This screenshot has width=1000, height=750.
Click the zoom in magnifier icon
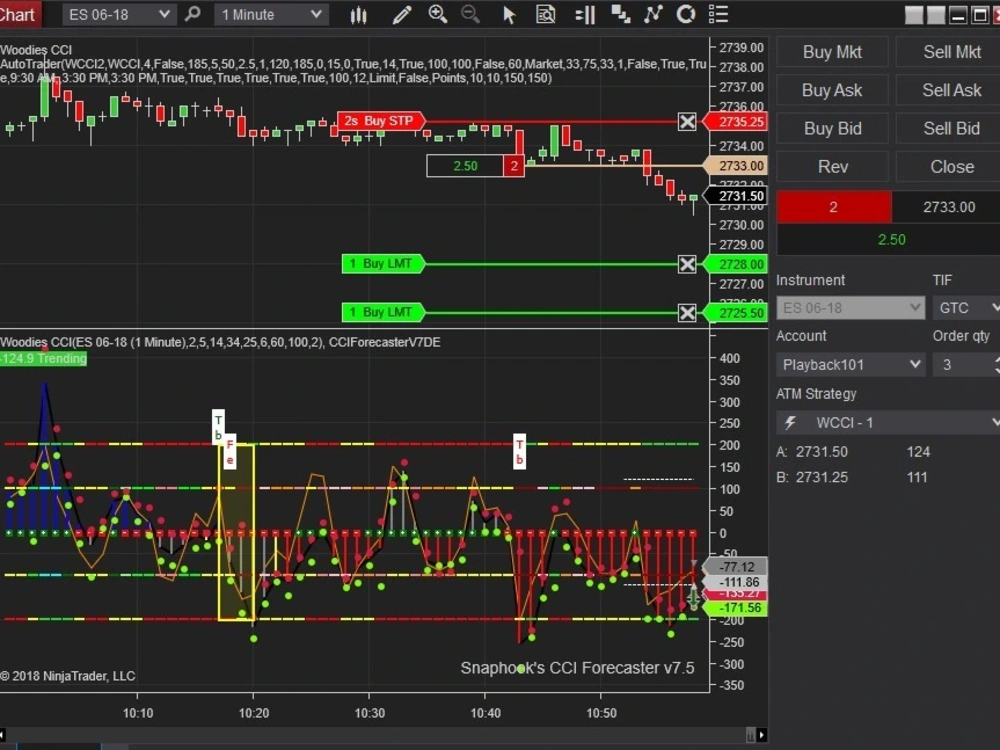(x=438, y=14)
